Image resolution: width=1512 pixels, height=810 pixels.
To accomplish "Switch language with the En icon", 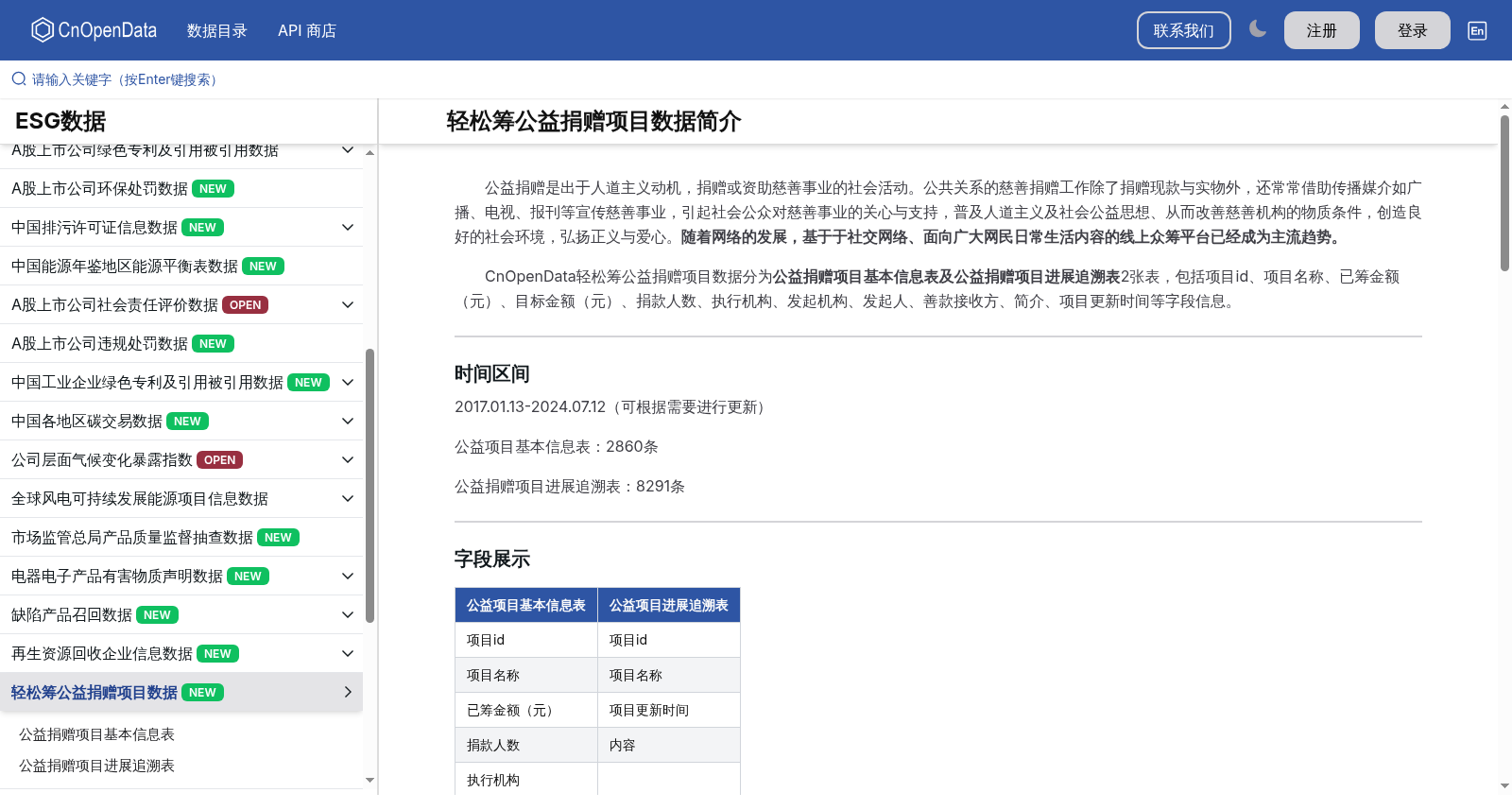I will click(x=1477, y=30).
